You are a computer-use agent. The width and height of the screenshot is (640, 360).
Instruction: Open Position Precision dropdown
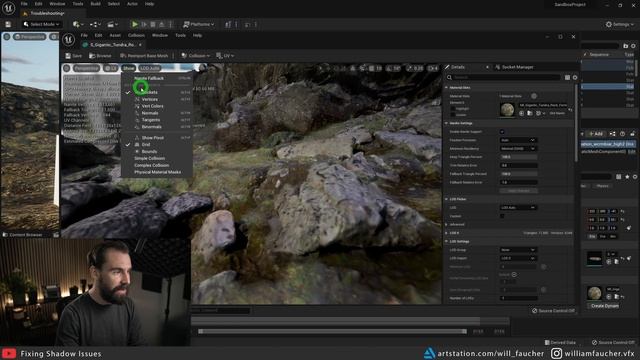pos(518,140)
